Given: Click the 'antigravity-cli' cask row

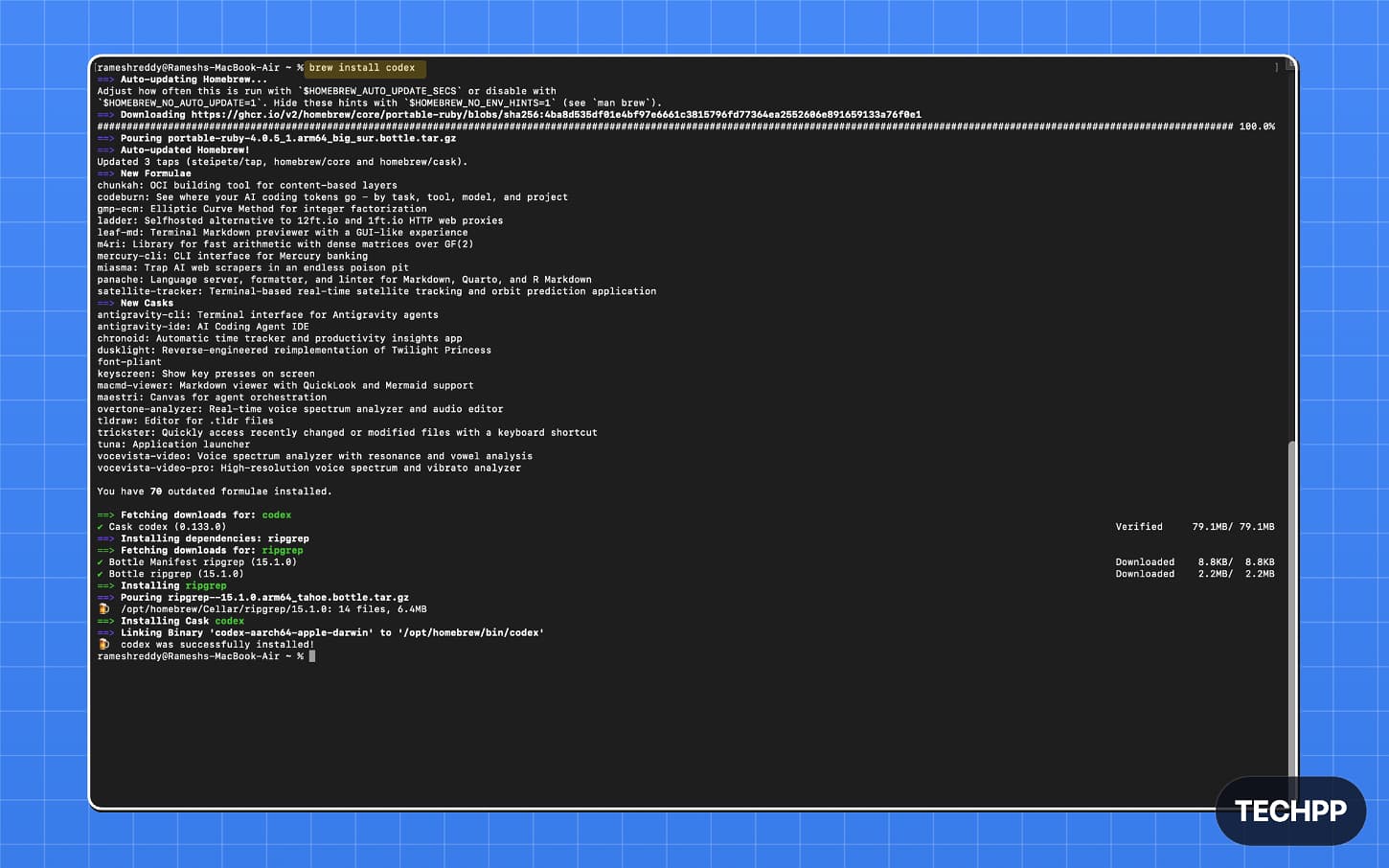Looking at the screenshot, I should click(x=267, y=315).
